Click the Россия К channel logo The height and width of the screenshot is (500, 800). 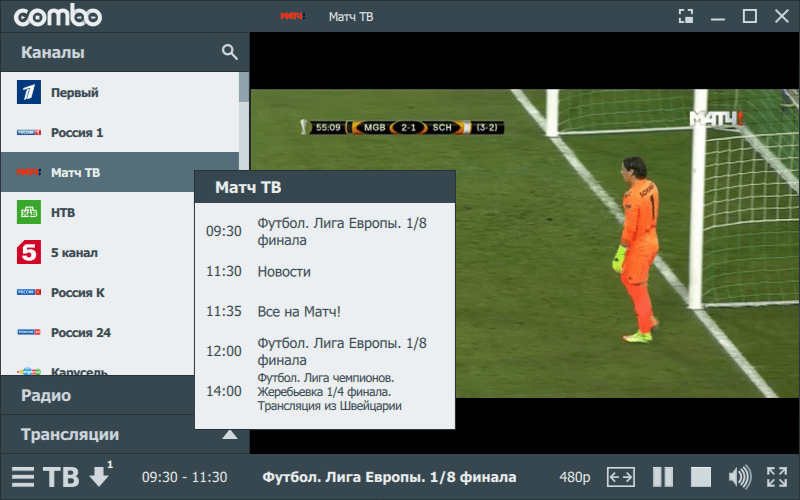tap(29, 292)
